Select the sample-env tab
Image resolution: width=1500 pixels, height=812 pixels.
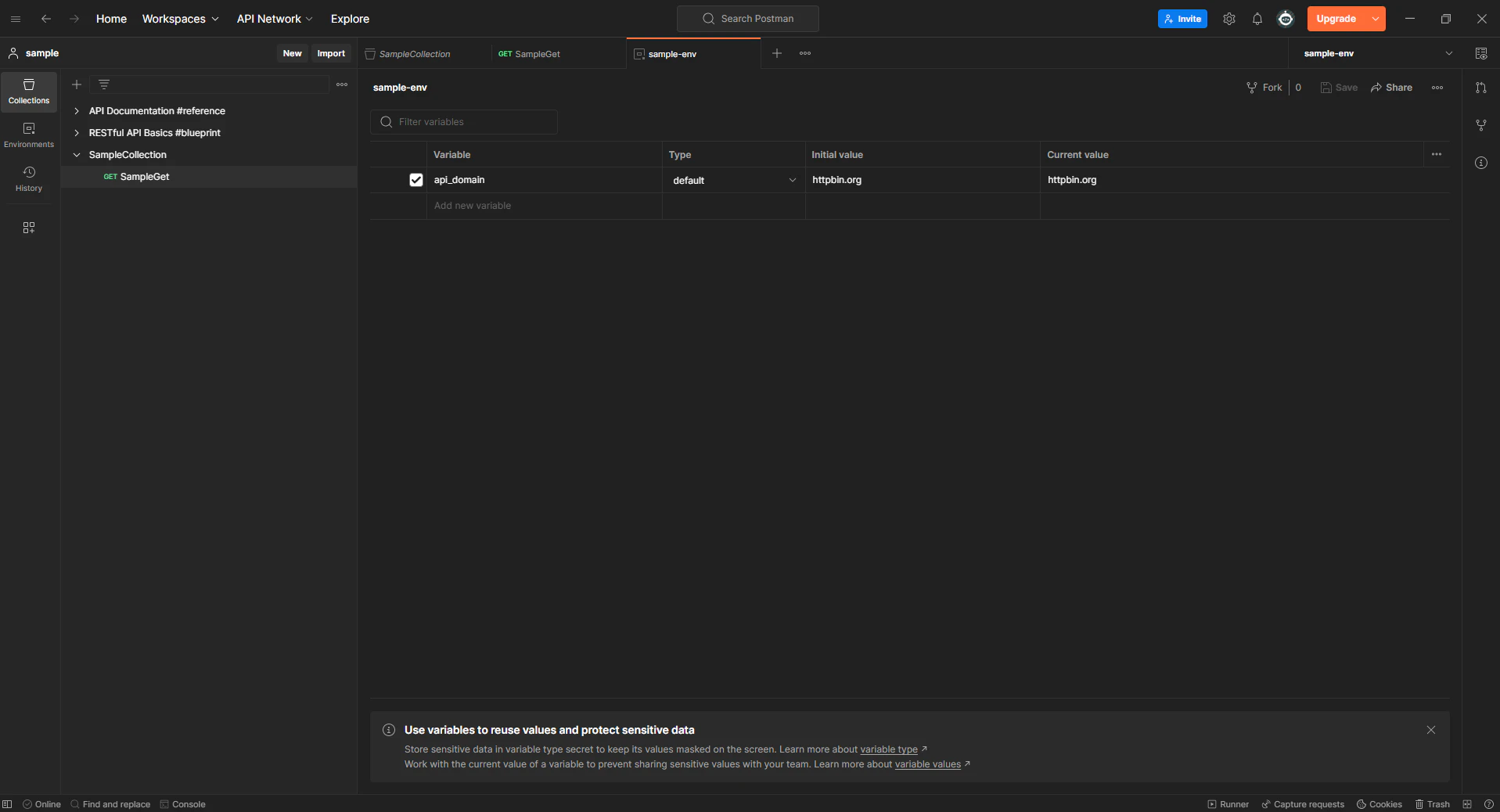coord(693,53)
